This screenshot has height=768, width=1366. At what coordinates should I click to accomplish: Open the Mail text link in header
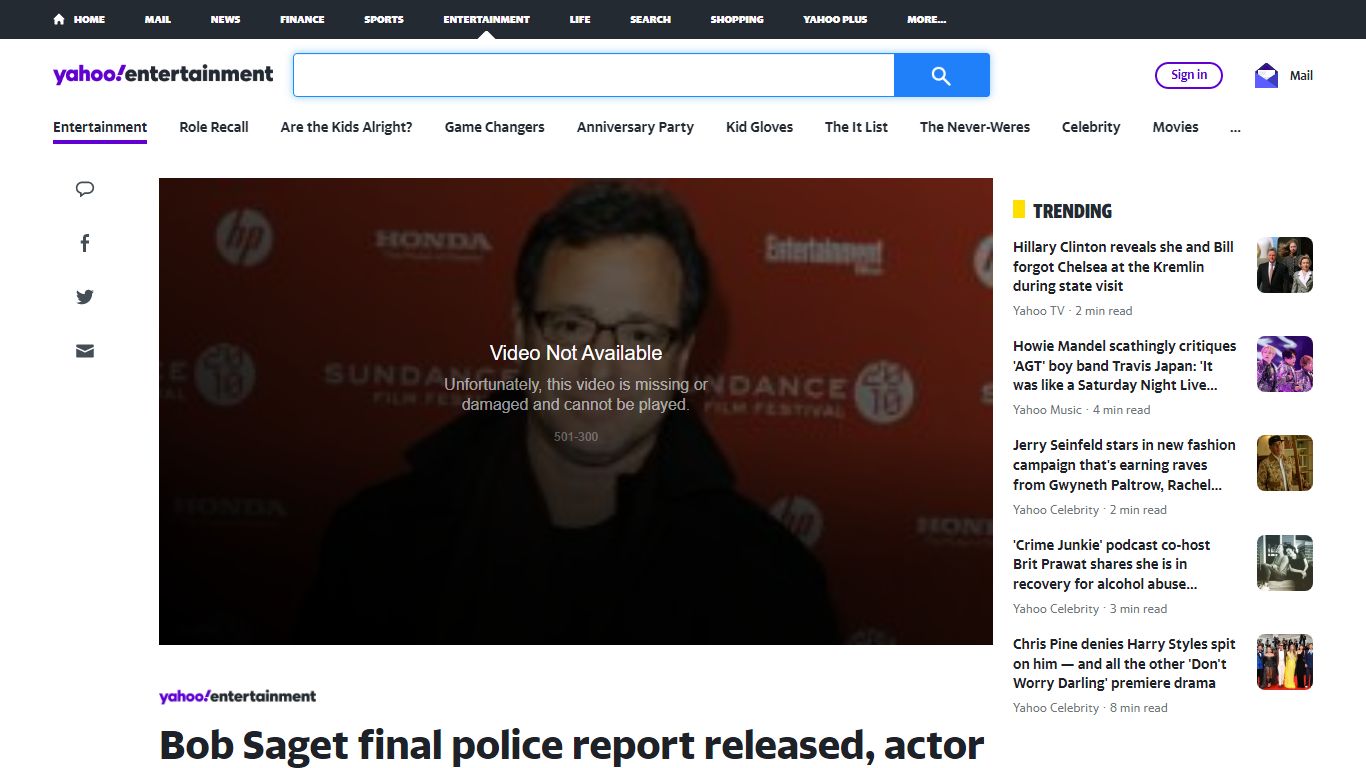point(1301,76)
